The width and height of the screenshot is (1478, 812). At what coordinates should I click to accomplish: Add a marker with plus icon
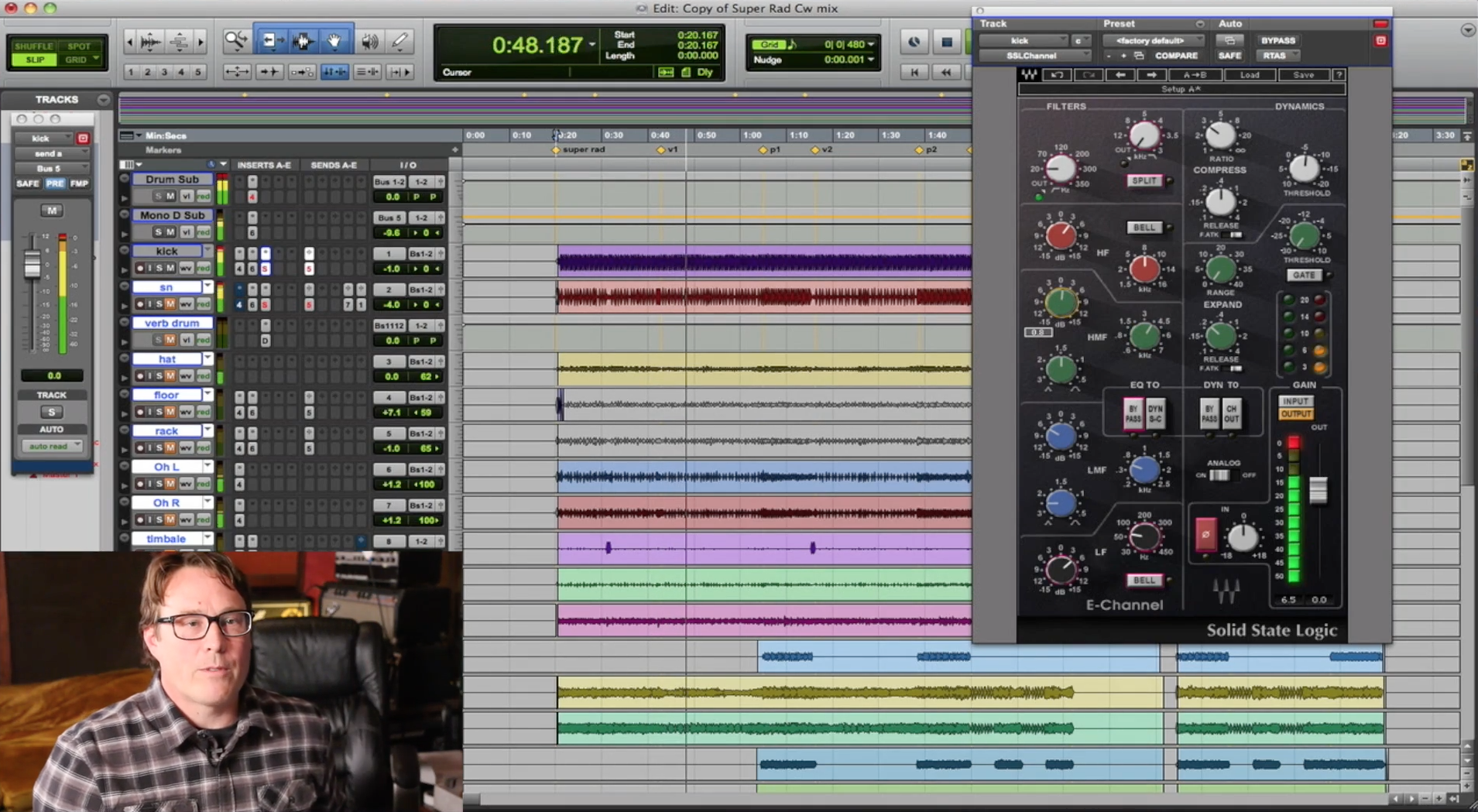(x=455, y=150)
